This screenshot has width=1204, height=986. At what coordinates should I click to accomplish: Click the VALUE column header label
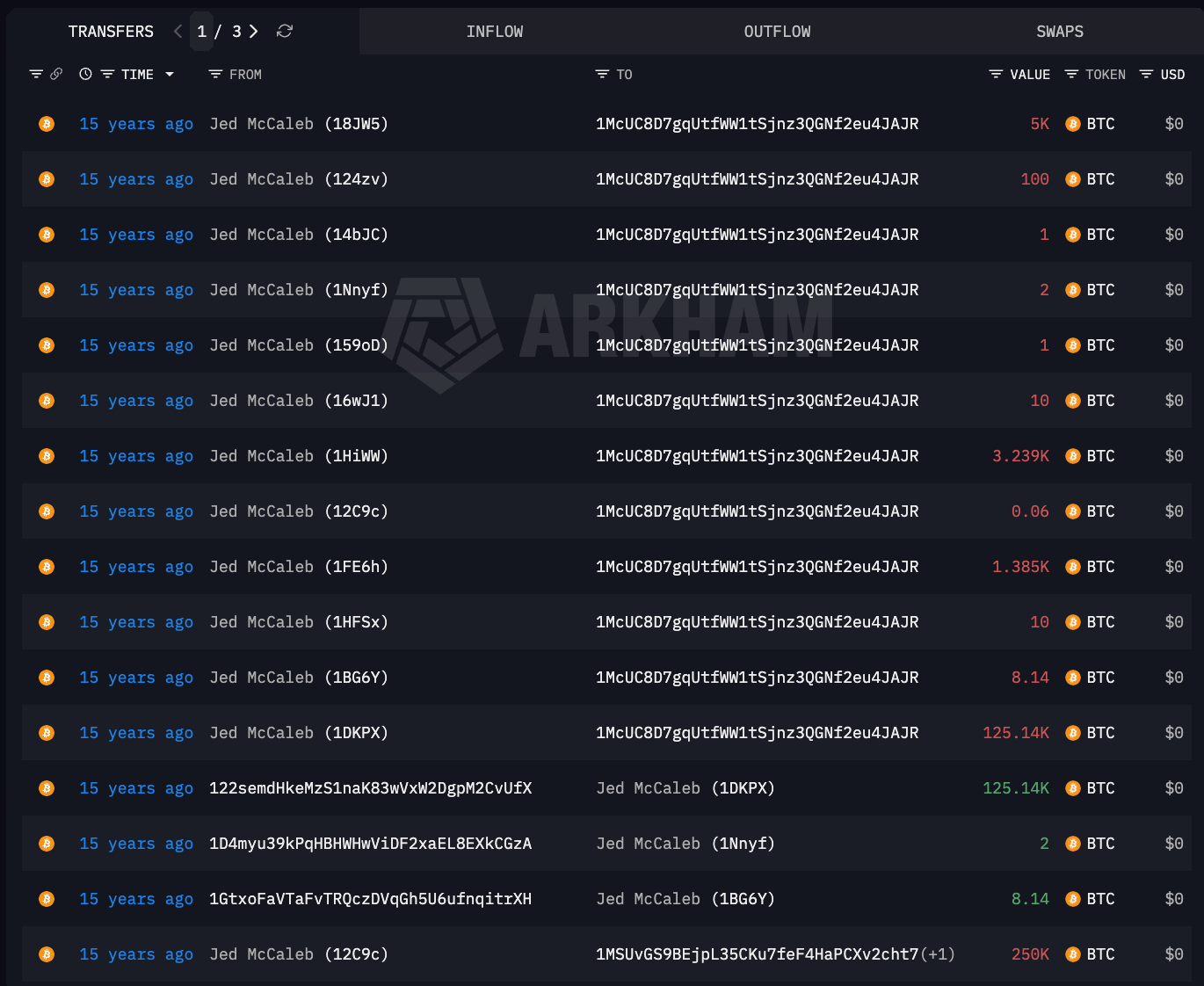click(1030, 75)
